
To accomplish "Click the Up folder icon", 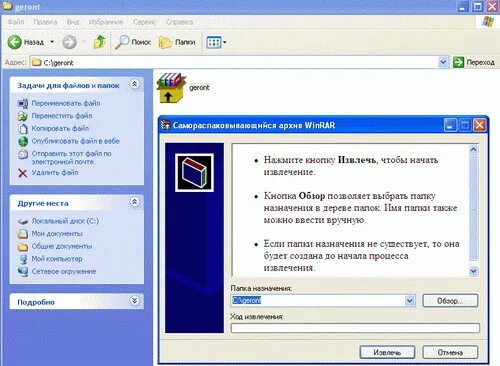I will point(99,42).
